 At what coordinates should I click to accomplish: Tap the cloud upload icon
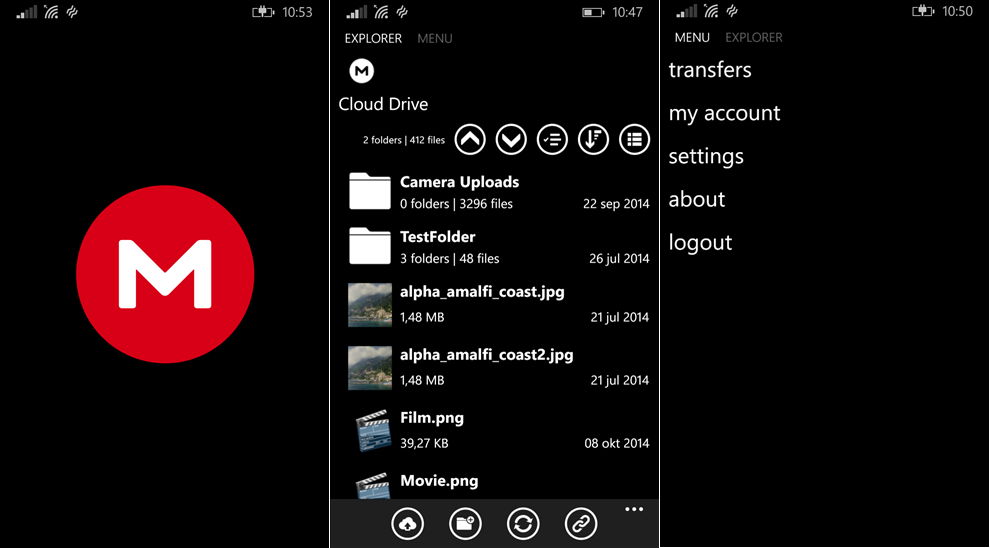click(407, 523)
